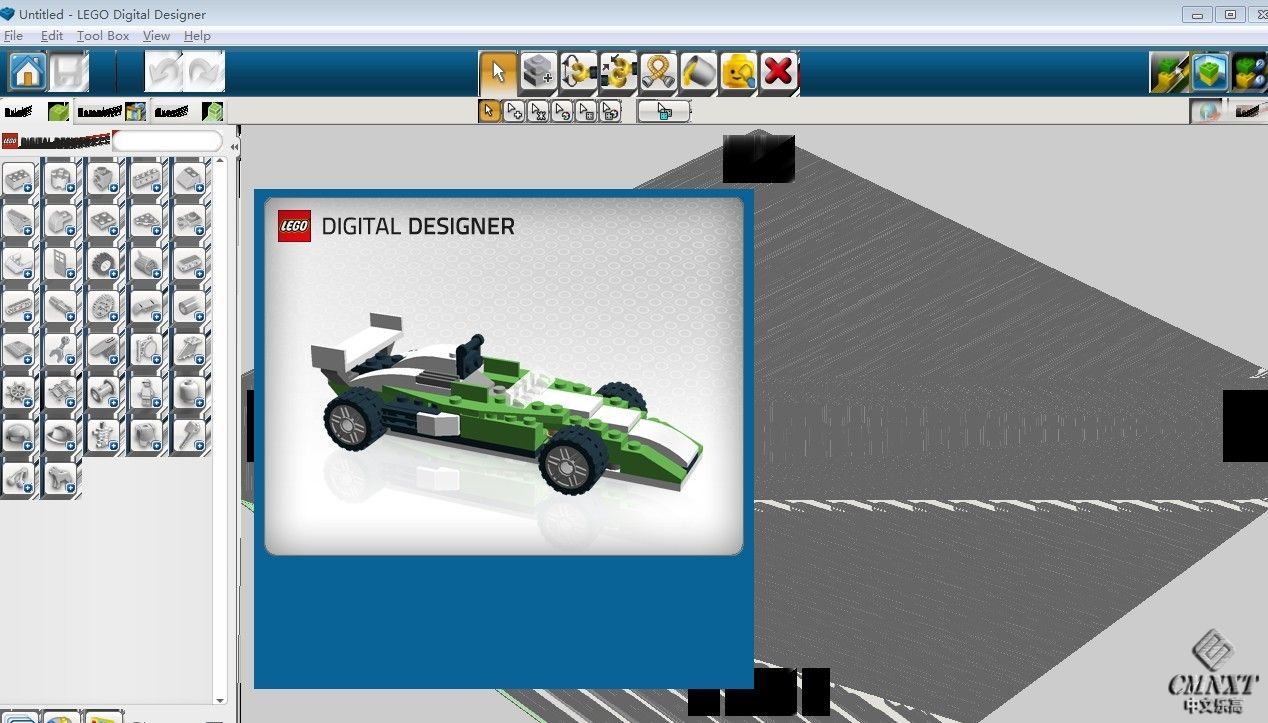Choose the Hide minifigure-head tool
Image resolution: width=1268 pixels, height=723 pixels.
click(x=738, y=72)
